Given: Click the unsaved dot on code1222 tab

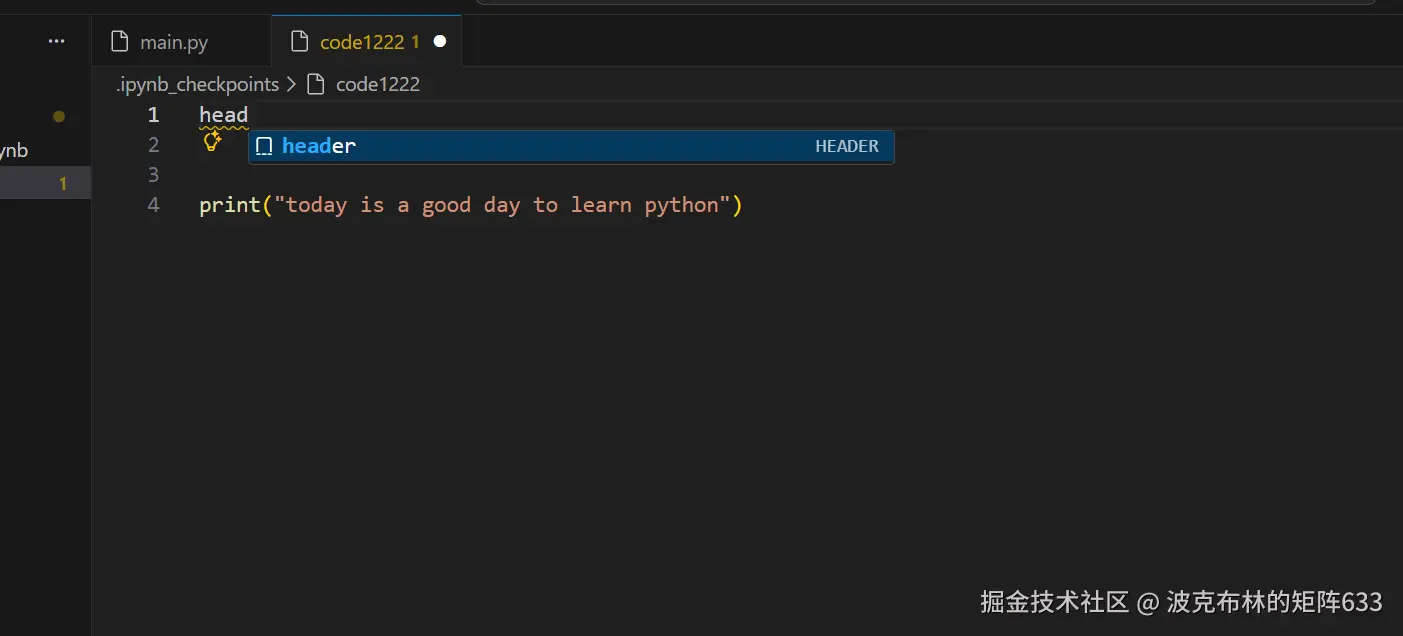Looking at the screenshot, I should coord(439,41).
